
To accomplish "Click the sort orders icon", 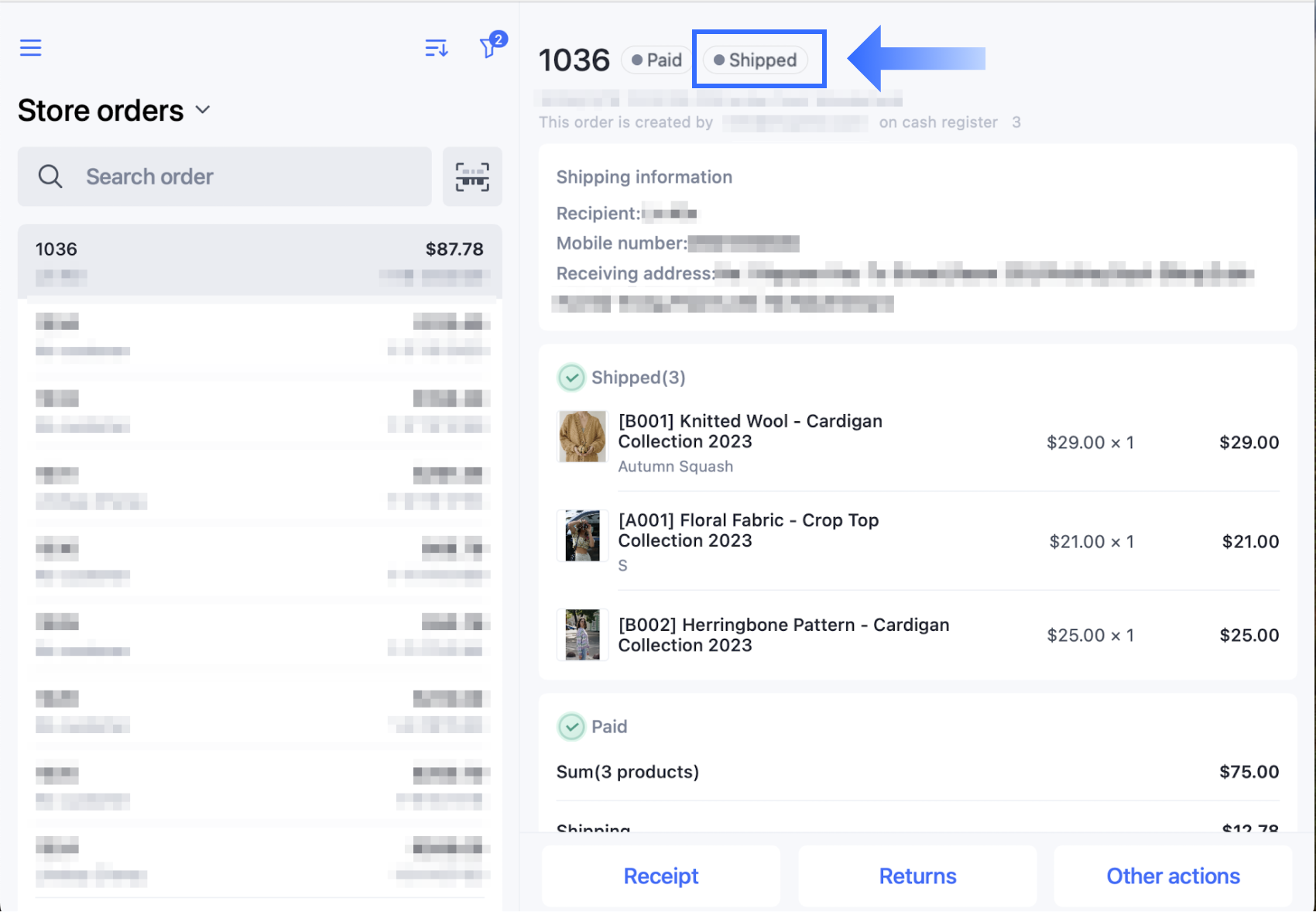I will (x=437, y=48).
